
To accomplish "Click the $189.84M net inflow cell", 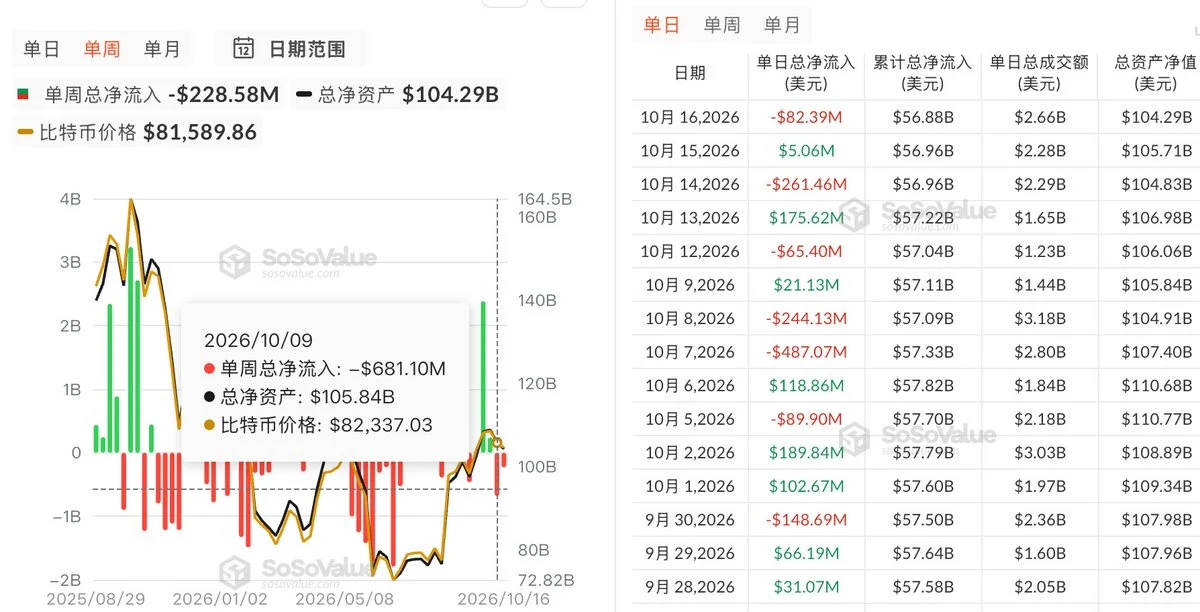I will (807, 453).
